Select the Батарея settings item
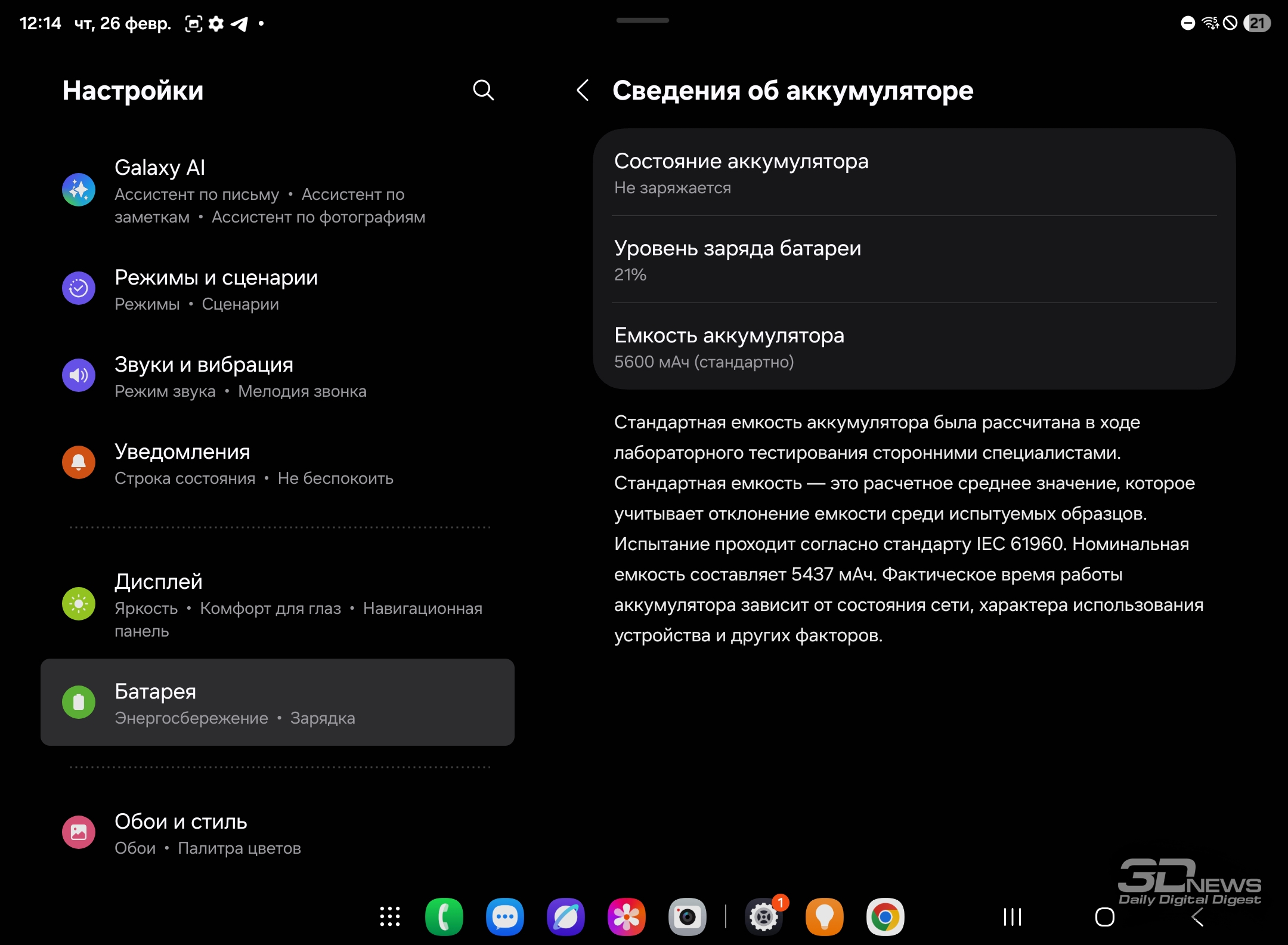Screen dimensions: 1288x945 (x=277, y=702)
